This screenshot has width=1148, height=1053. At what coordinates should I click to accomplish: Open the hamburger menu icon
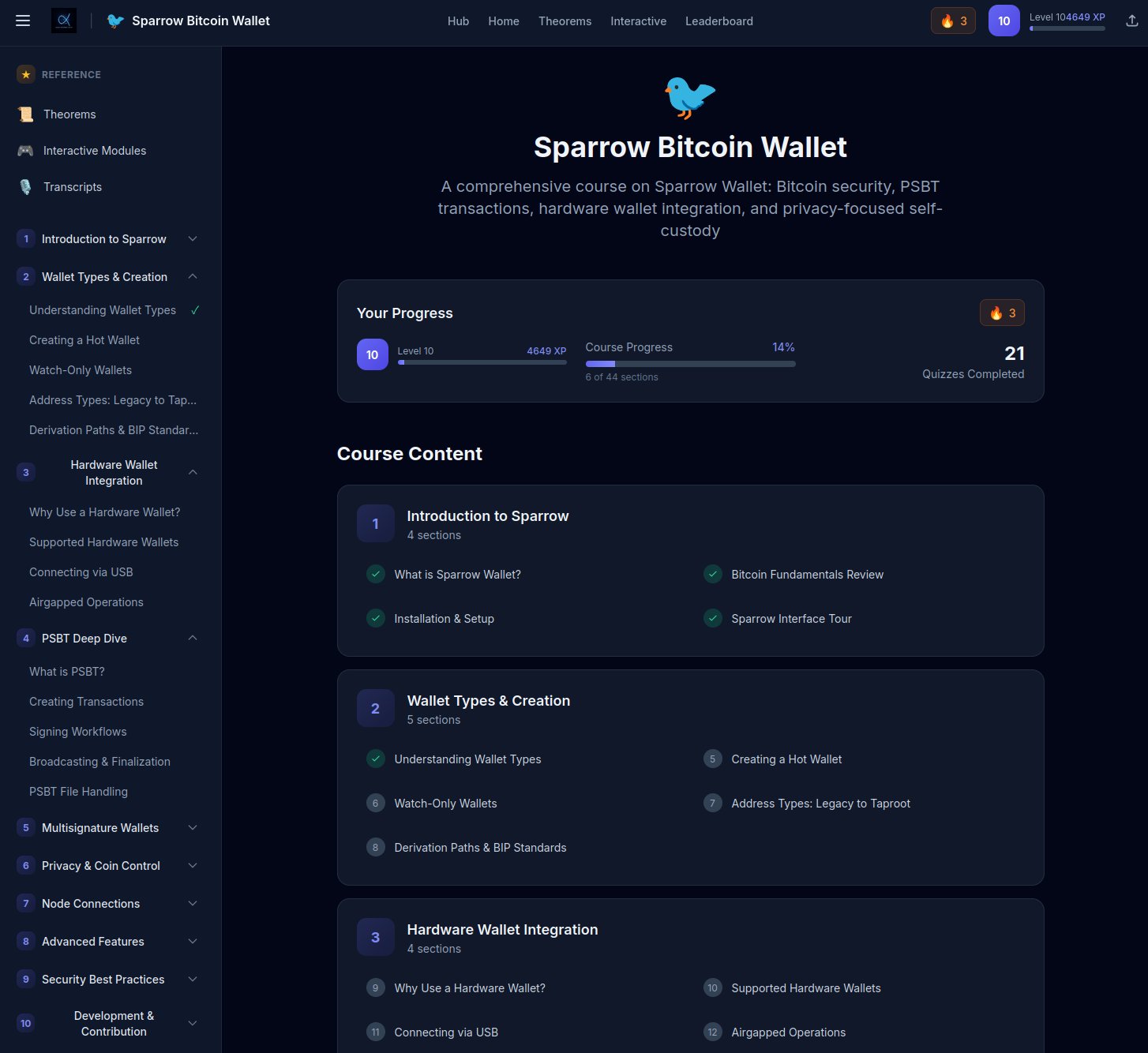click(x=23, y=21)
